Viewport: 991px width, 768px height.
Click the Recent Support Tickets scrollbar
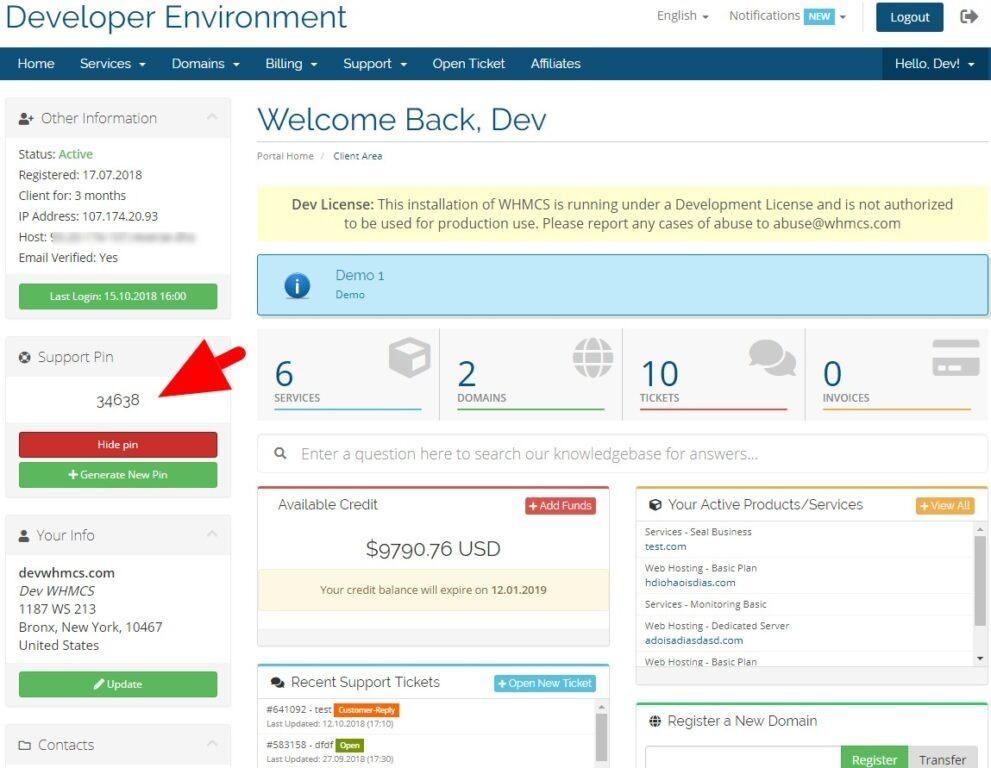tap(601, 738)
